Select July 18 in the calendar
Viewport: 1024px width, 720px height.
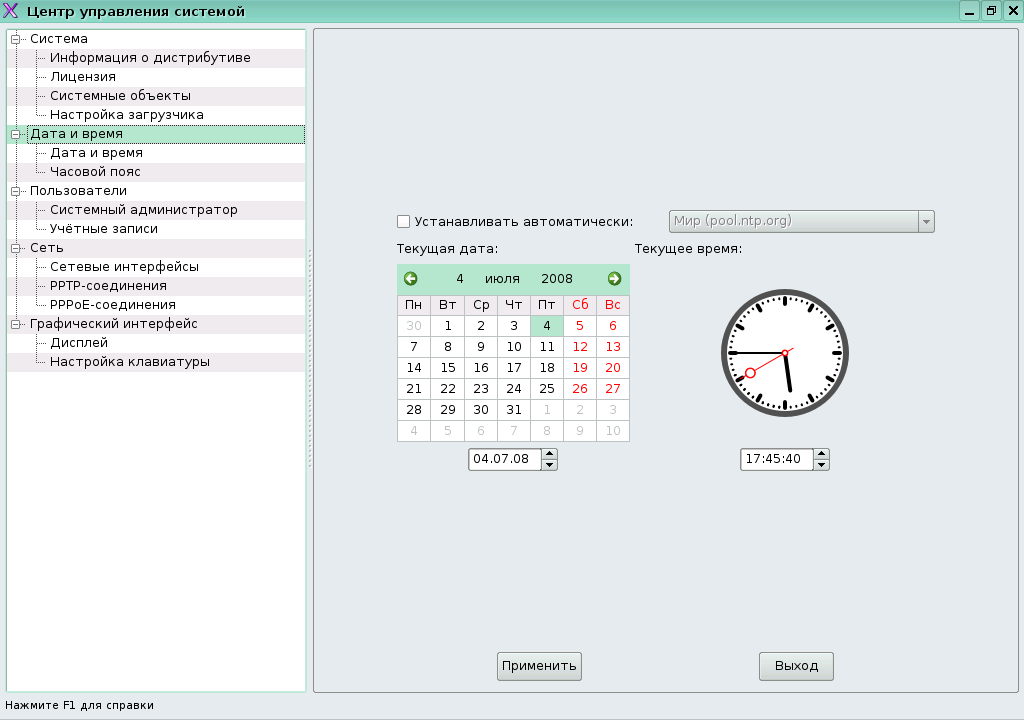click(x=546, y=367)
